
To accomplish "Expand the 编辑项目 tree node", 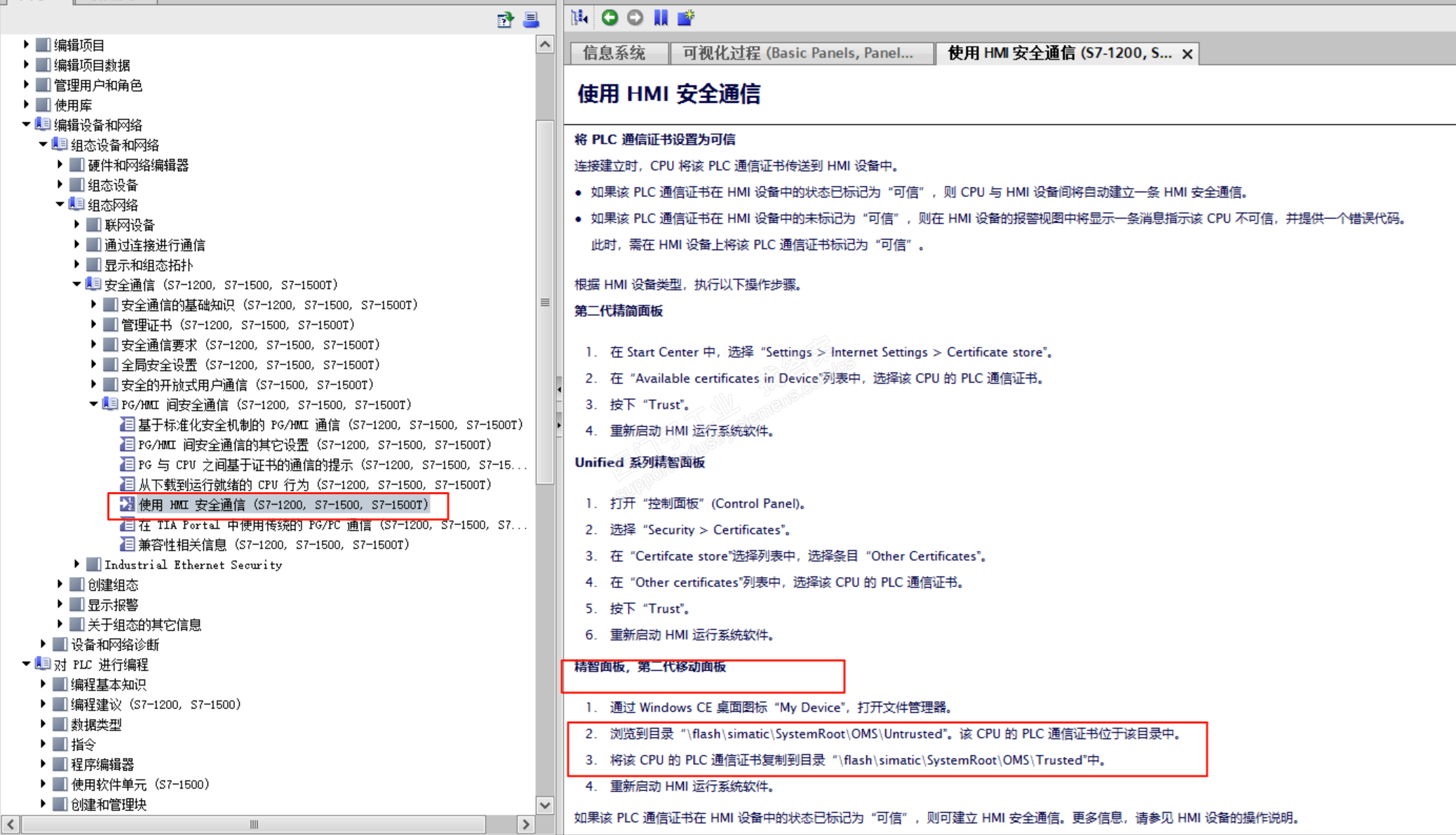I will pyautogui.click(x=26, y=45).
